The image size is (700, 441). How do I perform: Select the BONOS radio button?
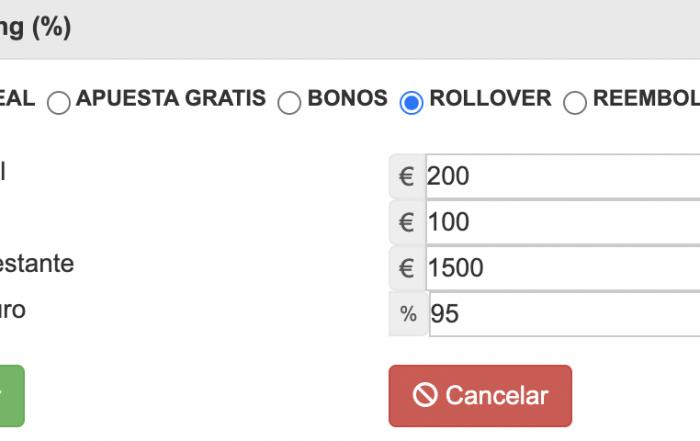tap(289, 103)
